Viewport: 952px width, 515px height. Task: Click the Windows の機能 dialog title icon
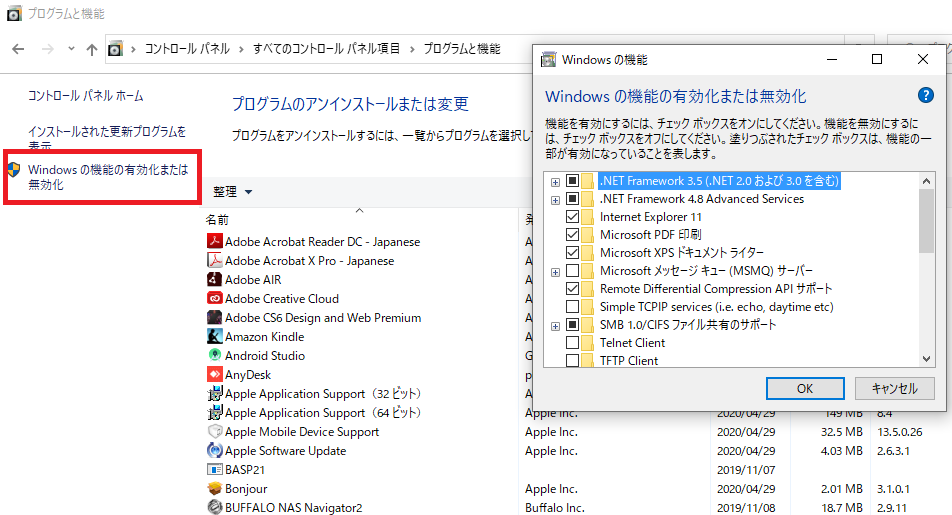(548, 60)
